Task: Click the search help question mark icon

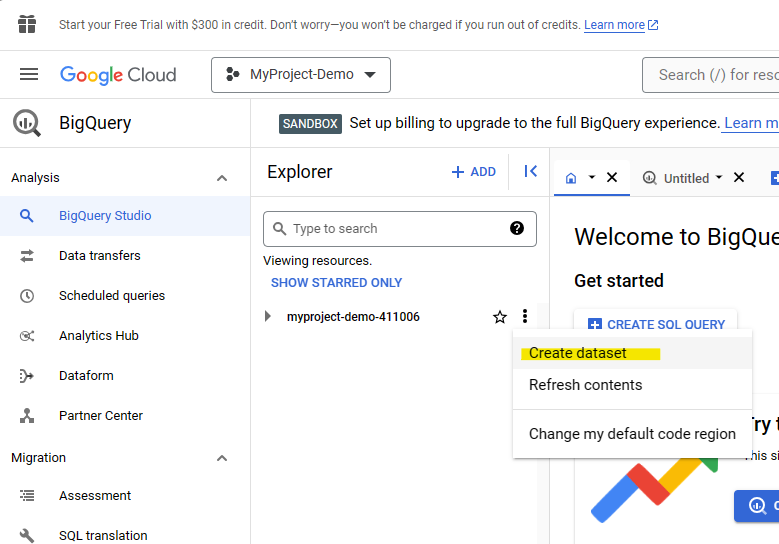Action: point(517,228)
